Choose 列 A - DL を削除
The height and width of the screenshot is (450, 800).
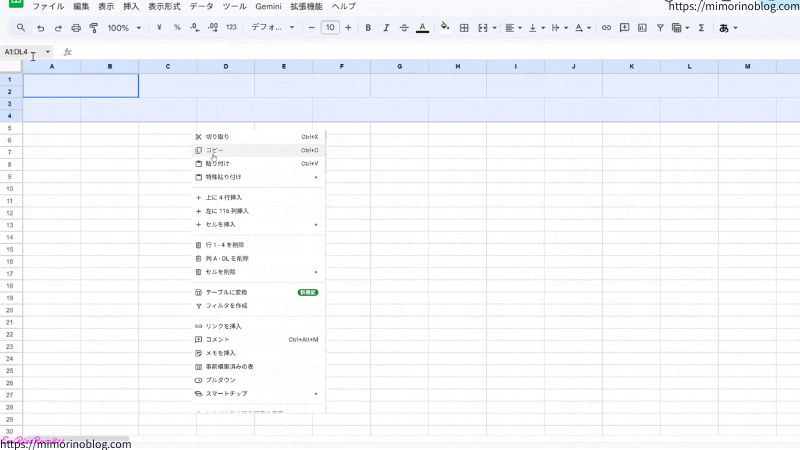[258, 259]
